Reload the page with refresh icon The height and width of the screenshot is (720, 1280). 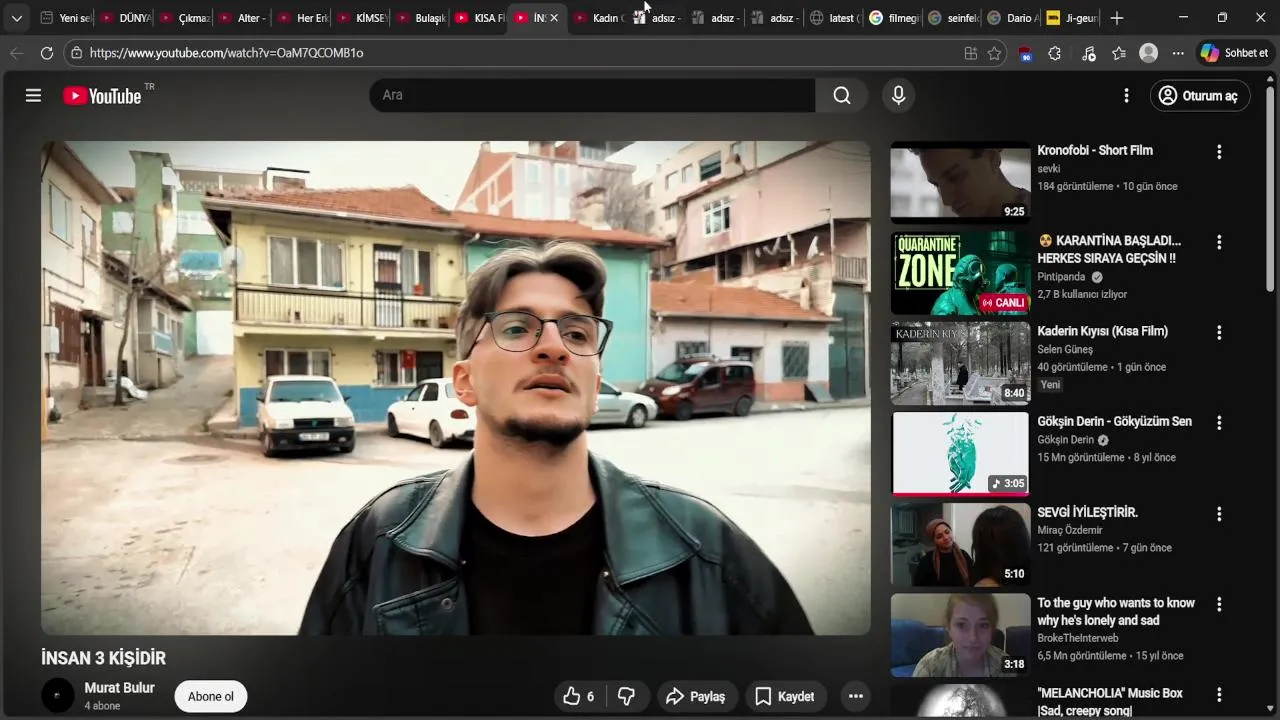tap(47, 53)
